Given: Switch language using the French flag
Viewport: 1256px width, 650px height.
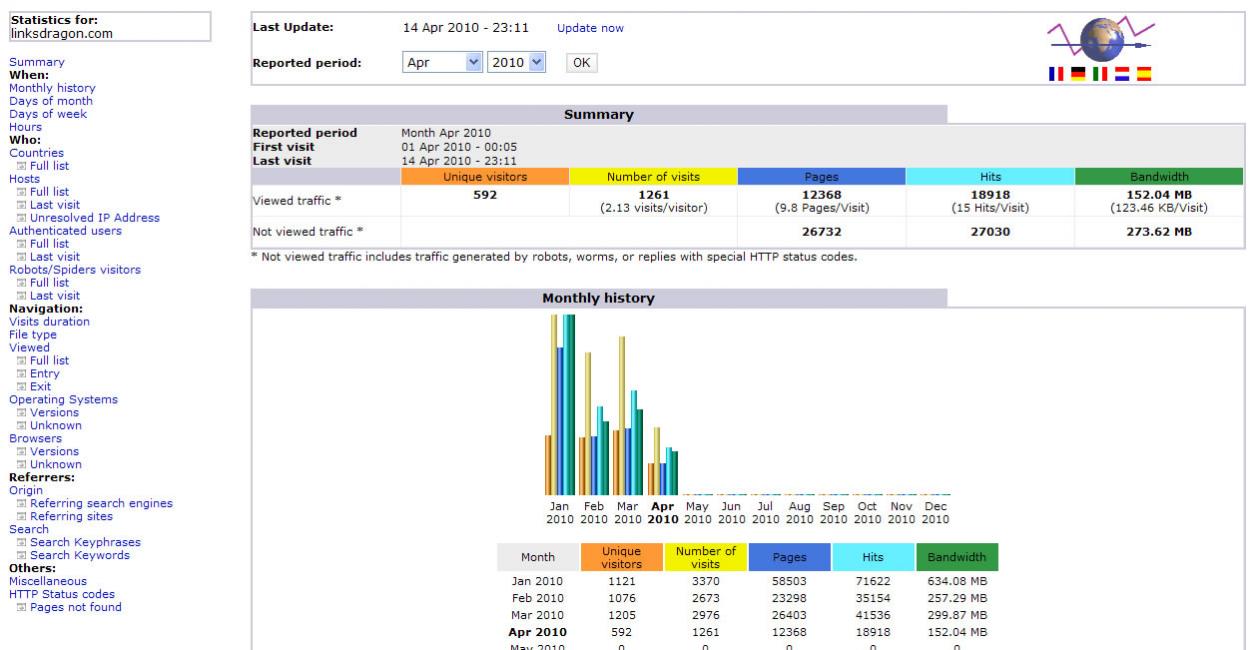Looking at the screenshot, I should tap(1054, 73).
